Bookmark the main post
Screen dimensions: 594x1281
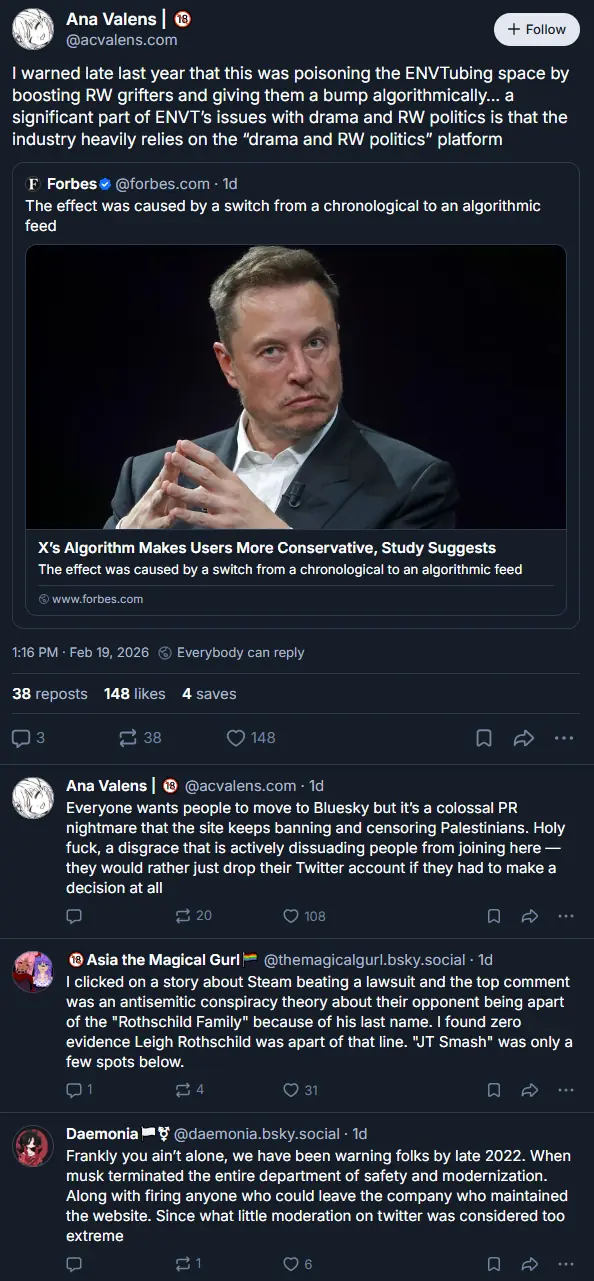pyautogui.click(x=484, y=738)
